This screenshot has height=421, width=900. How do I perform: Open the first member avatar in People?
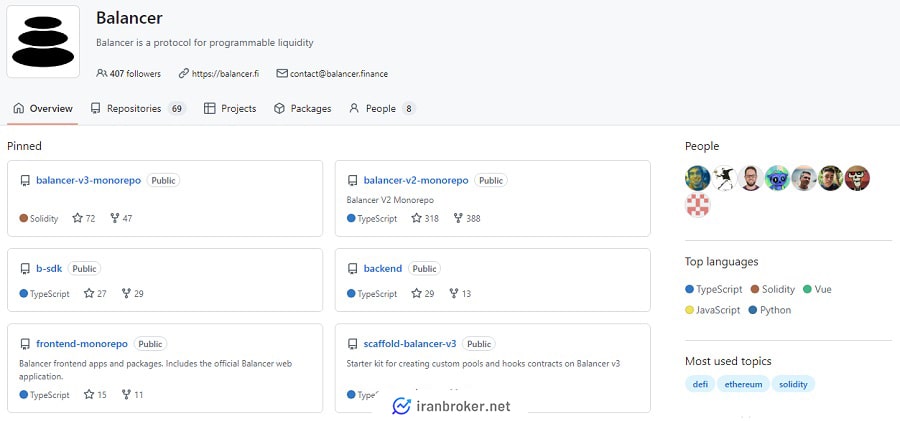pos(697,178)
